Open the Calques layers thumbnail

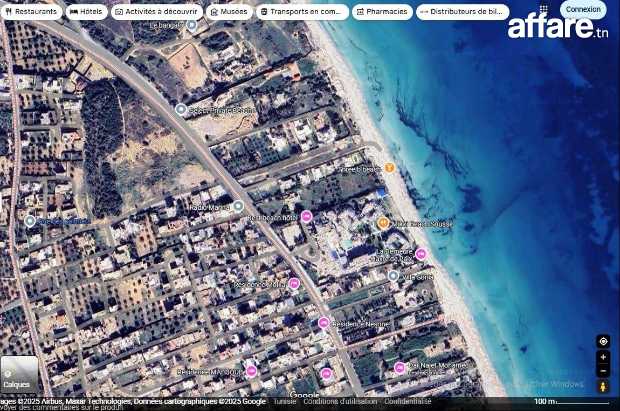pos(18,374)
